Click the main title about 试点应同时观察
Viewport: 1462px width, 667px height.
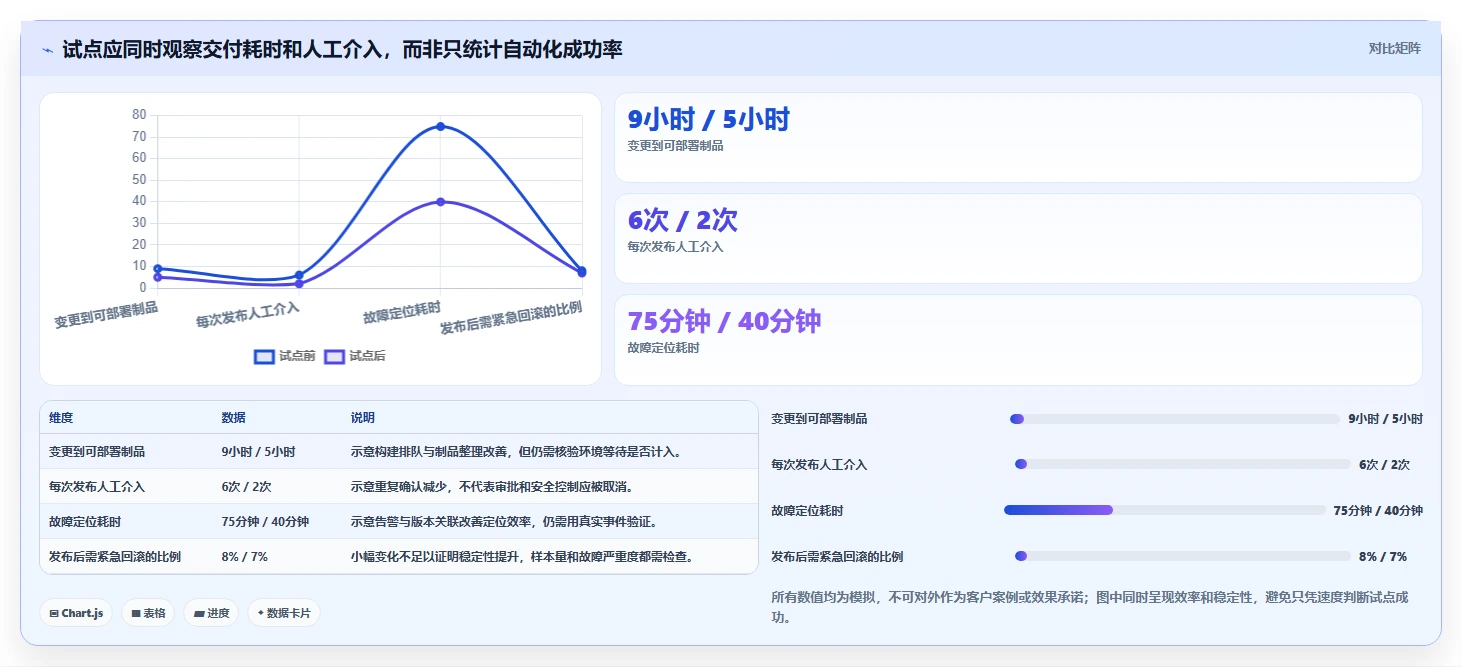click(x=342, y=49)
